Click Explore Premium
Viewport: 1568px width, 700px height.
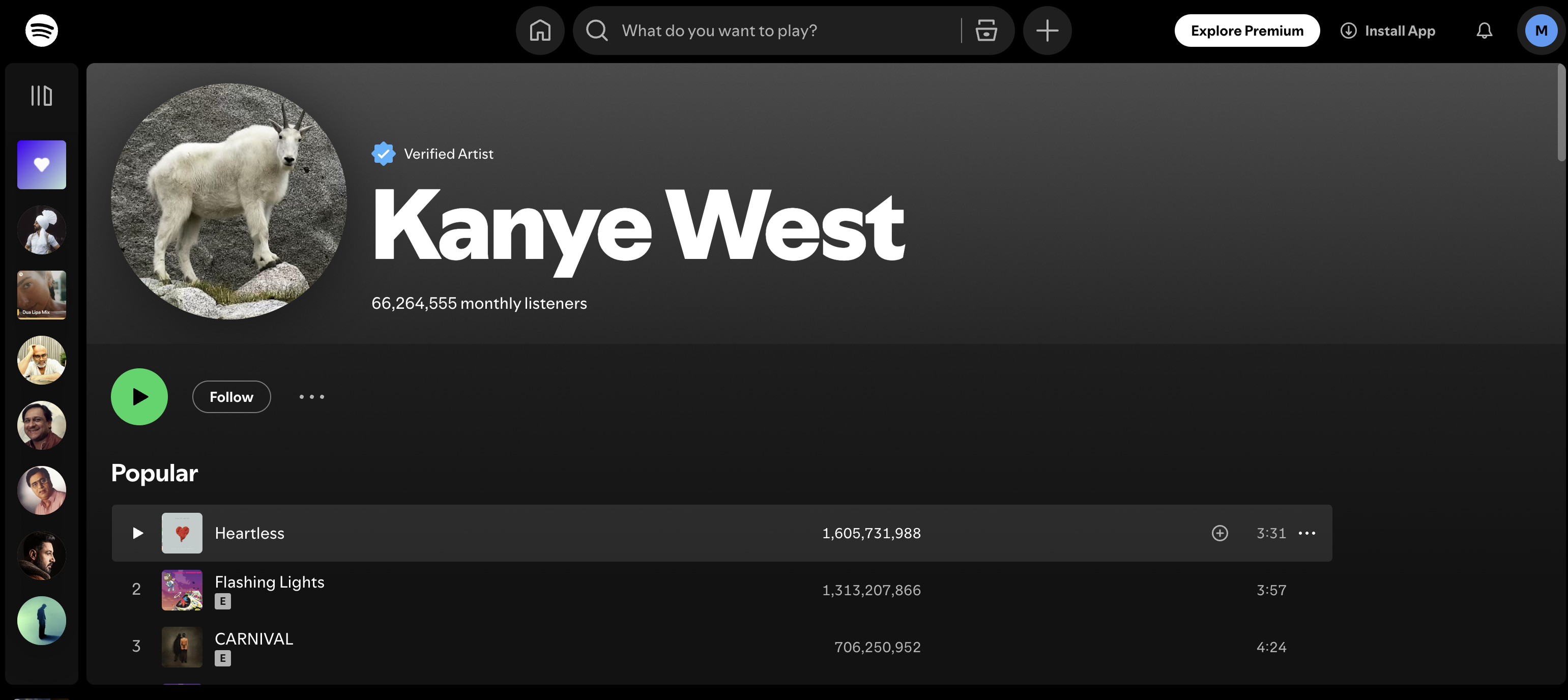click(1246, 30)
